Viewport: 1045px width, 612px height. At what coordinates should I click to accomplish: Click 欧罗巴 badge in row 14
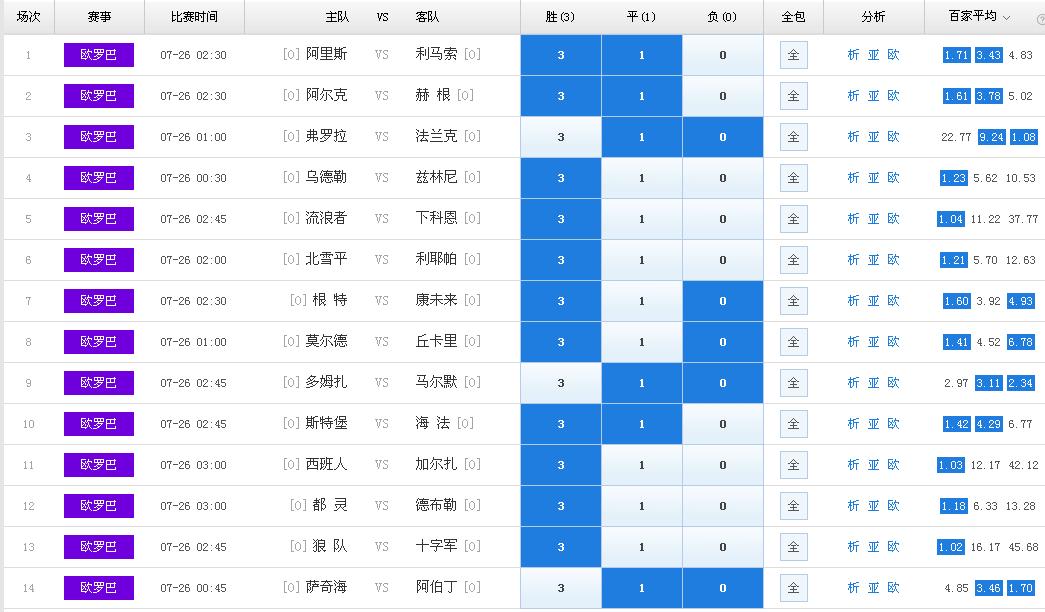coord(99,588)
